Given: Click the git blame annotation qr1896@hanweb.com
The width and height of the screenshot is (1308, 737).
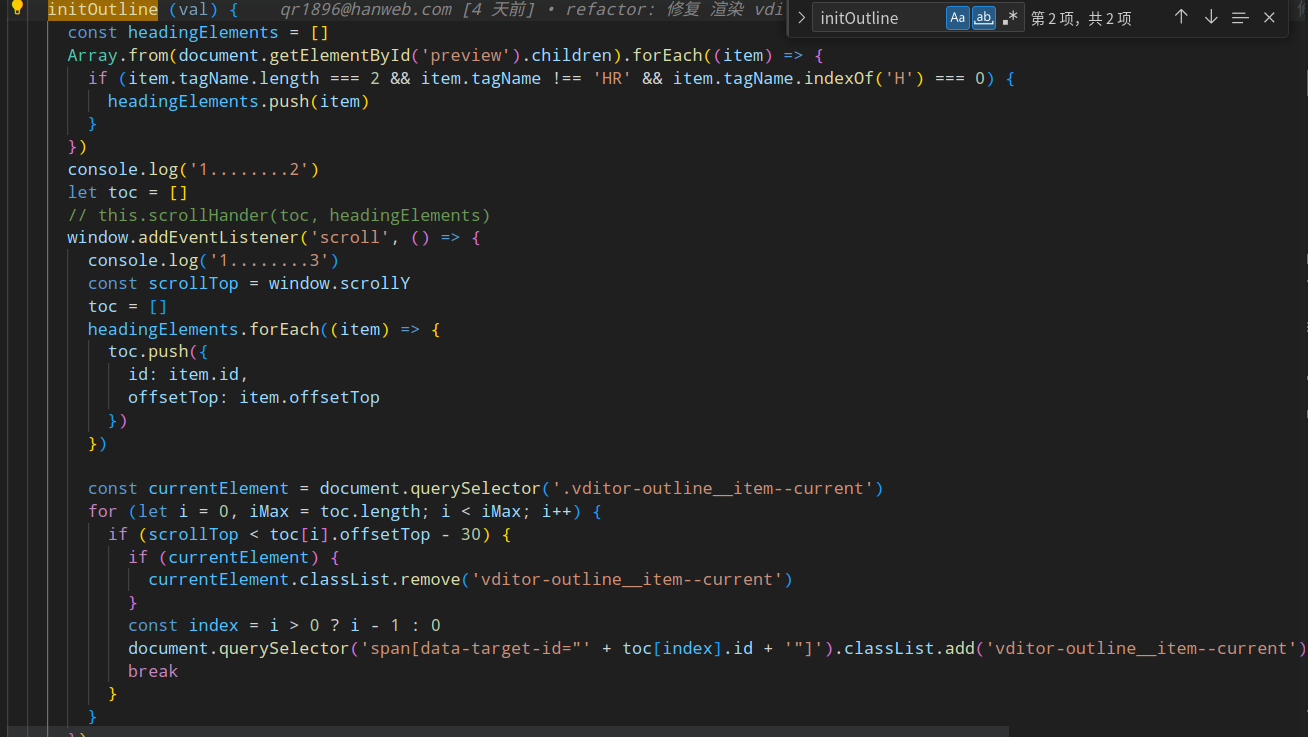Looking at the screenshot, I should click(x=365, y=10).
